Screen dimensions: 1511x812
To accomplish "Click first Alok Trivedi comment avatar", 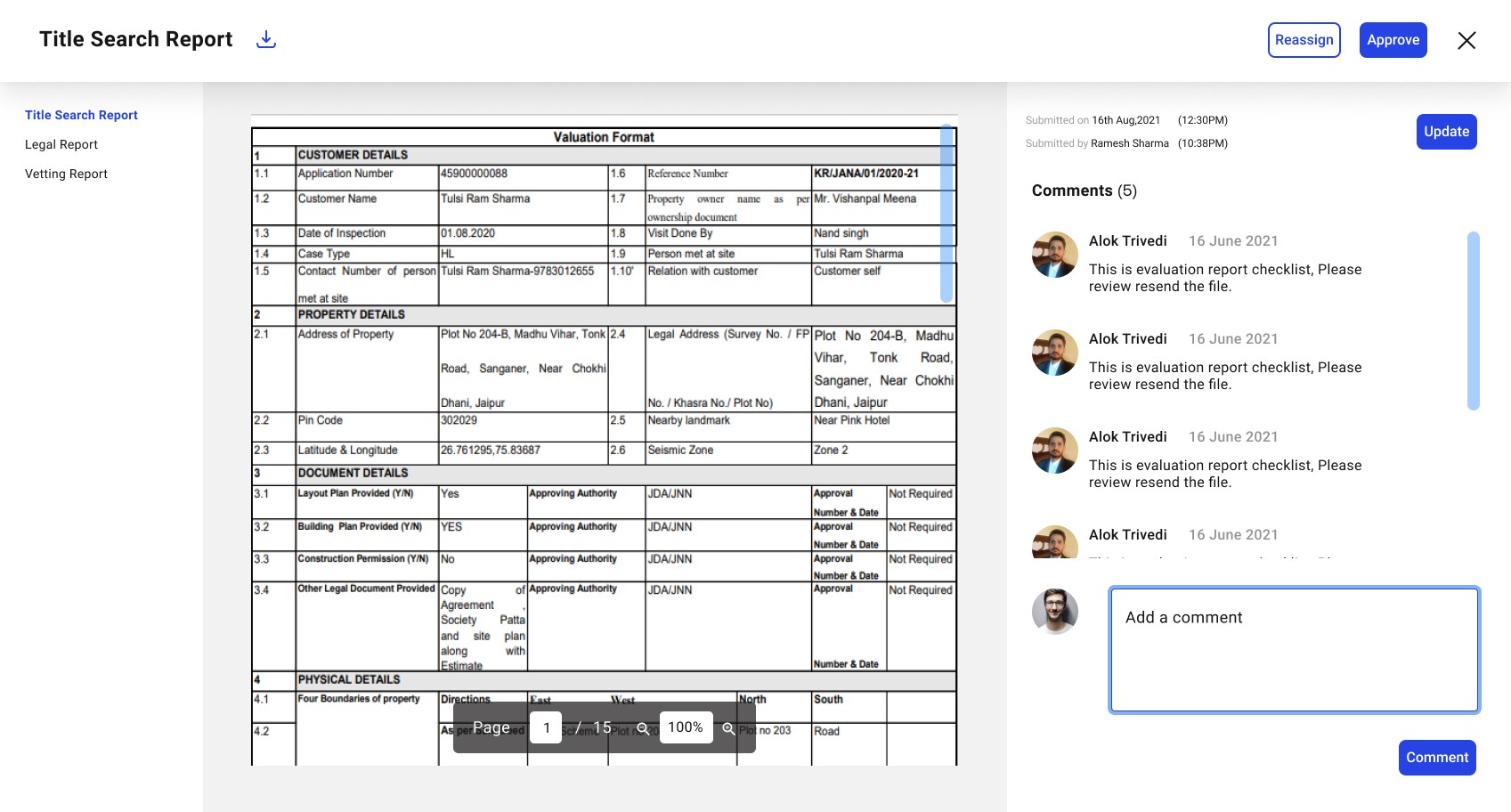I will pos(1055,255).
